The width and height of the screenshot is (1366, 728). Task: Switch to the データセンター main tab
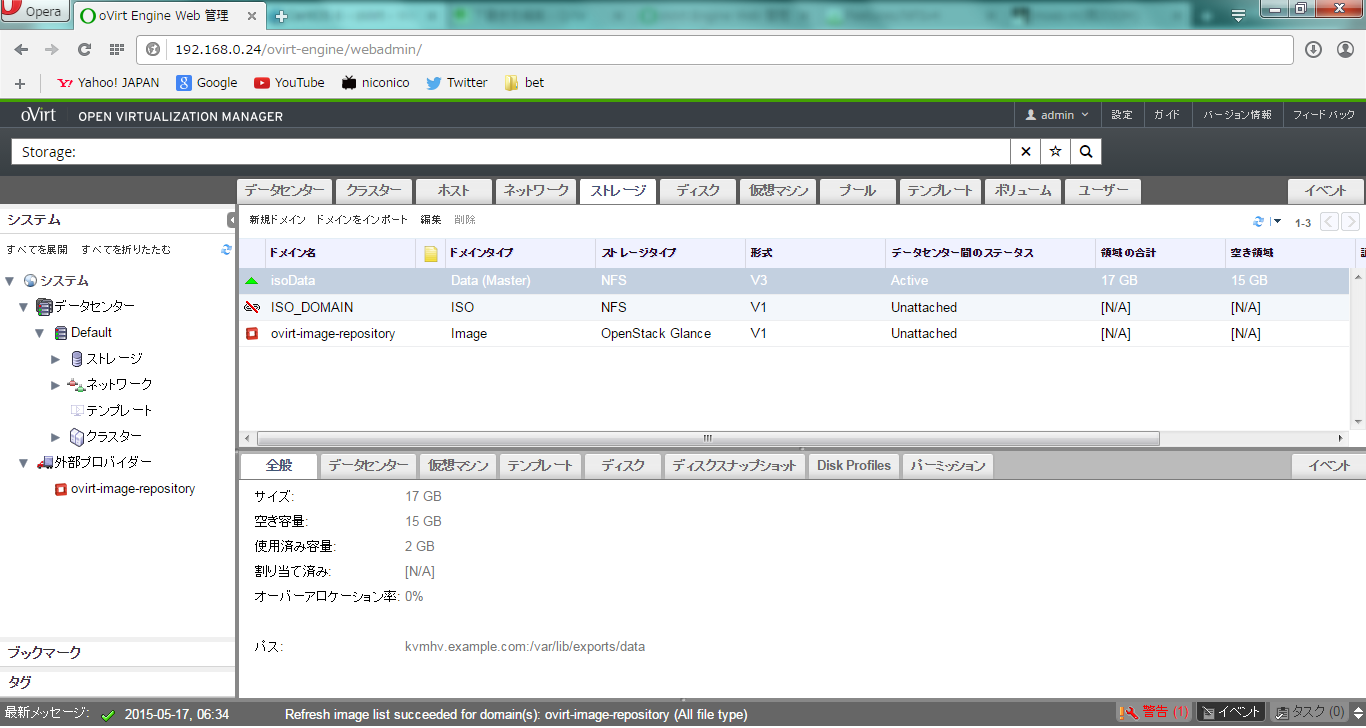[284, 191]
